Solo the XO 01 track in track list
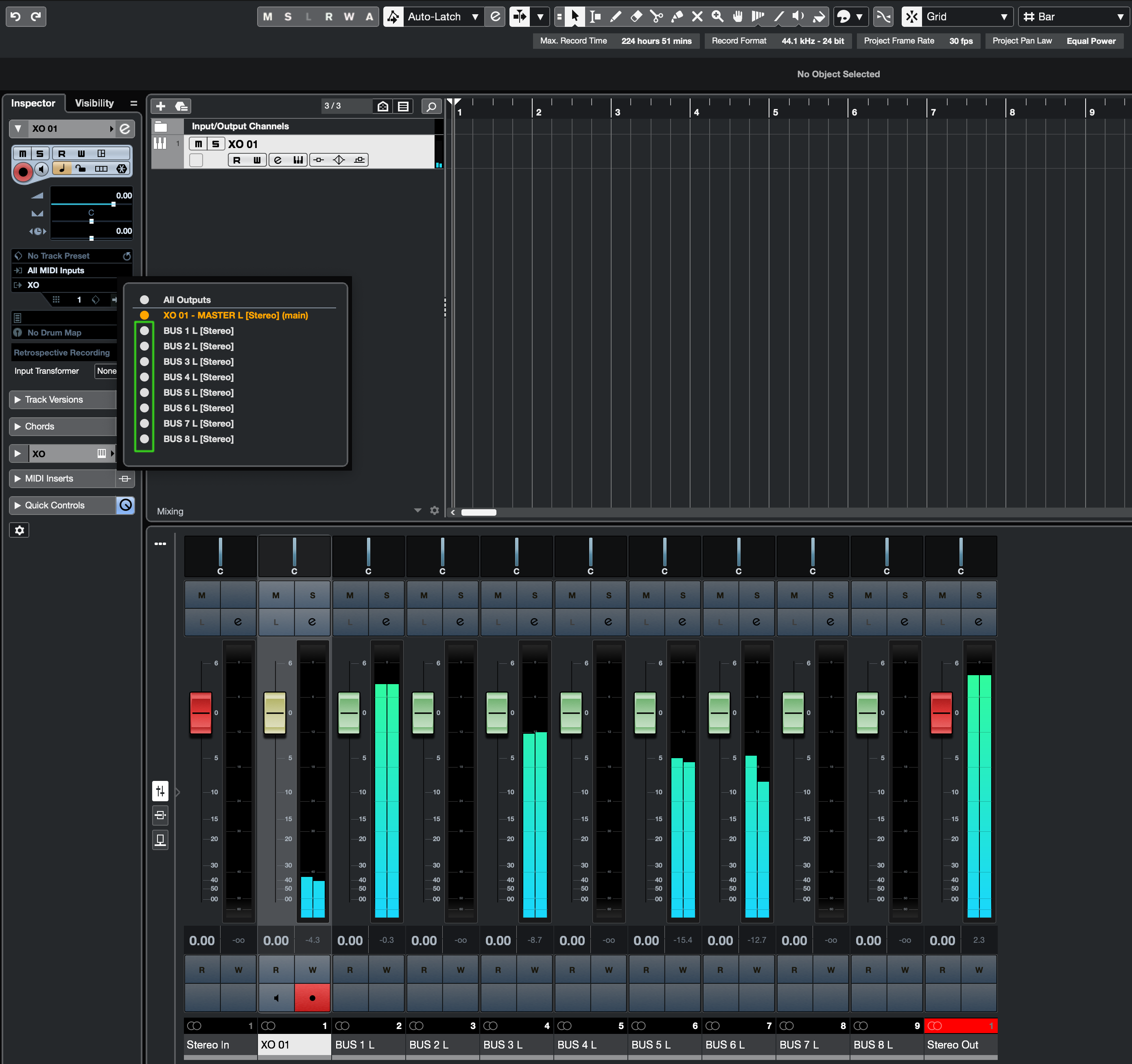1132x1064 pixels. click(215, 144)
